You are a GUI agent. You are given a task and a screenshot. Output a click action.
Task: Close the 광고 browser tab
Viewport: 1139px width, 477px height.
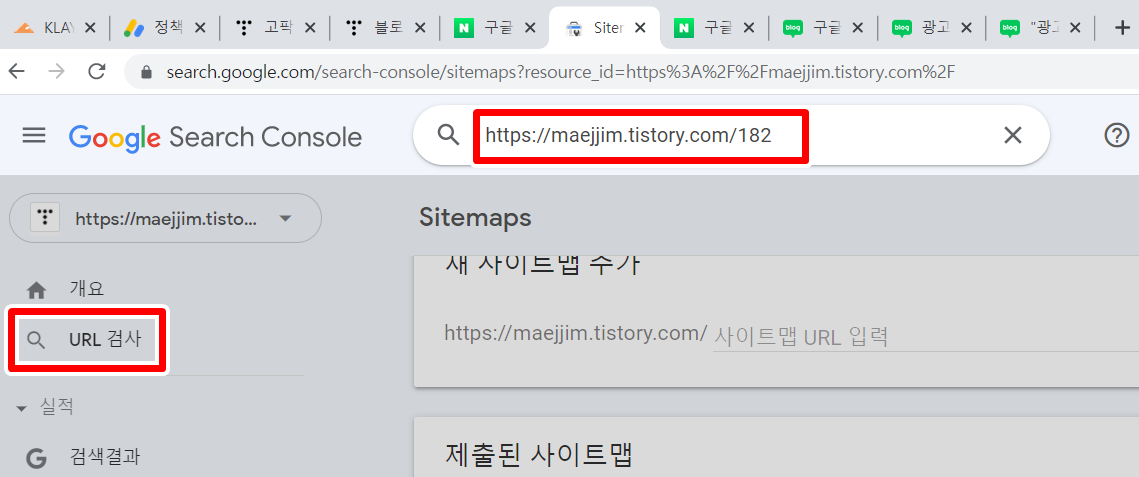[966, 28]
